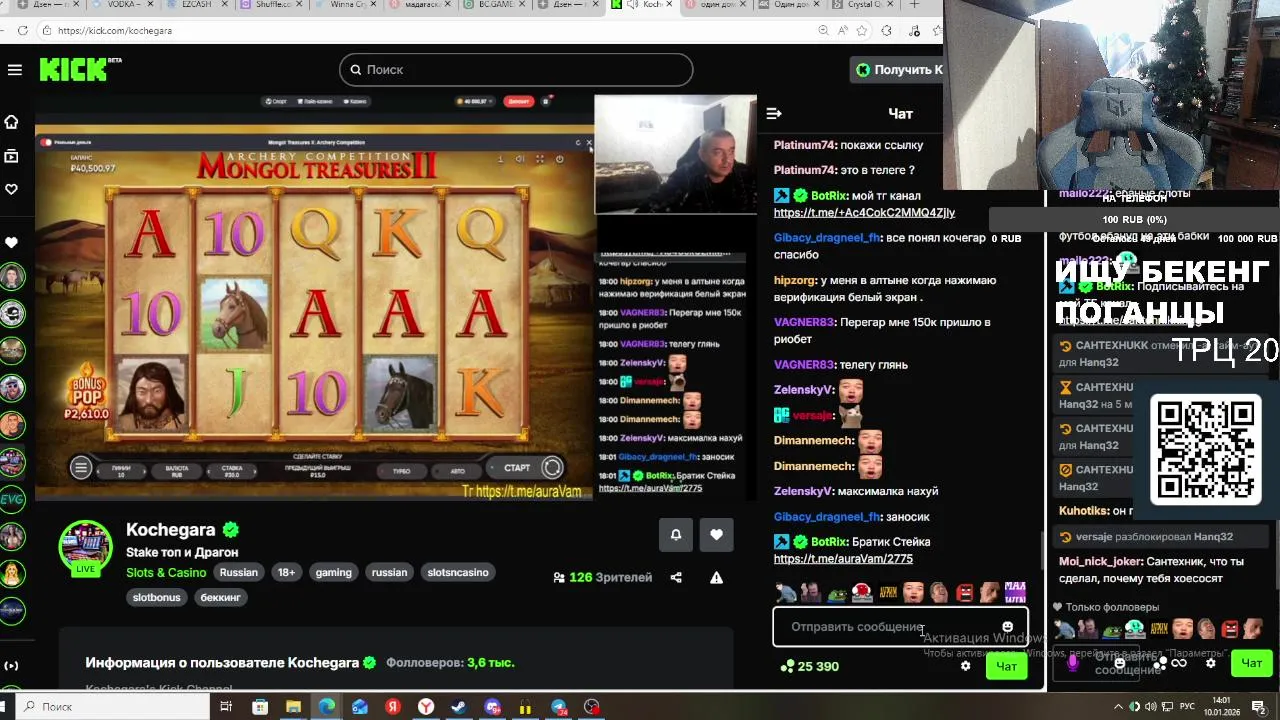Click the беккинг tag

tap(220, 597)
